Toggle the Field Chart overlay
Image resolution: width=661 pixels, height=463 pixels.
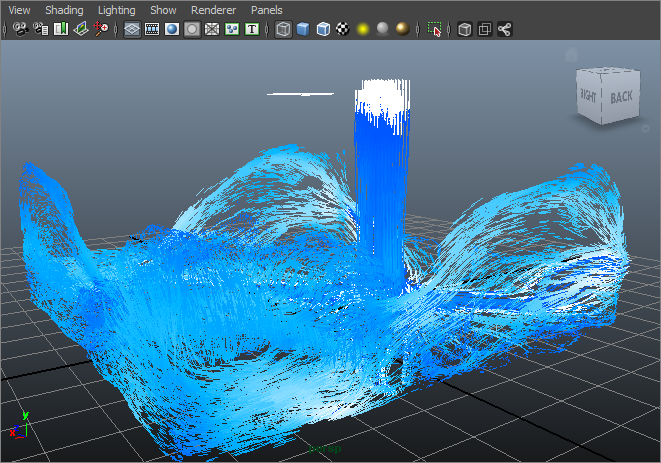click(x=212, y=29)
